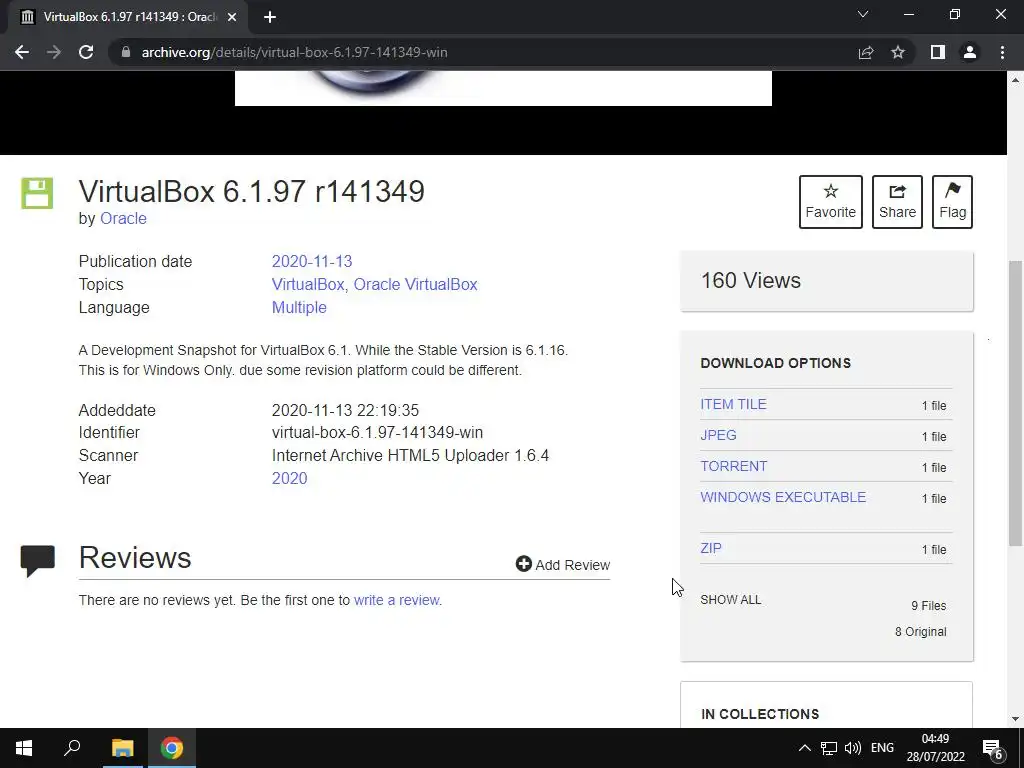Screen dimensions: 1024x768
Task: Click the green floppy disk software icon
Action: point(37,193)
